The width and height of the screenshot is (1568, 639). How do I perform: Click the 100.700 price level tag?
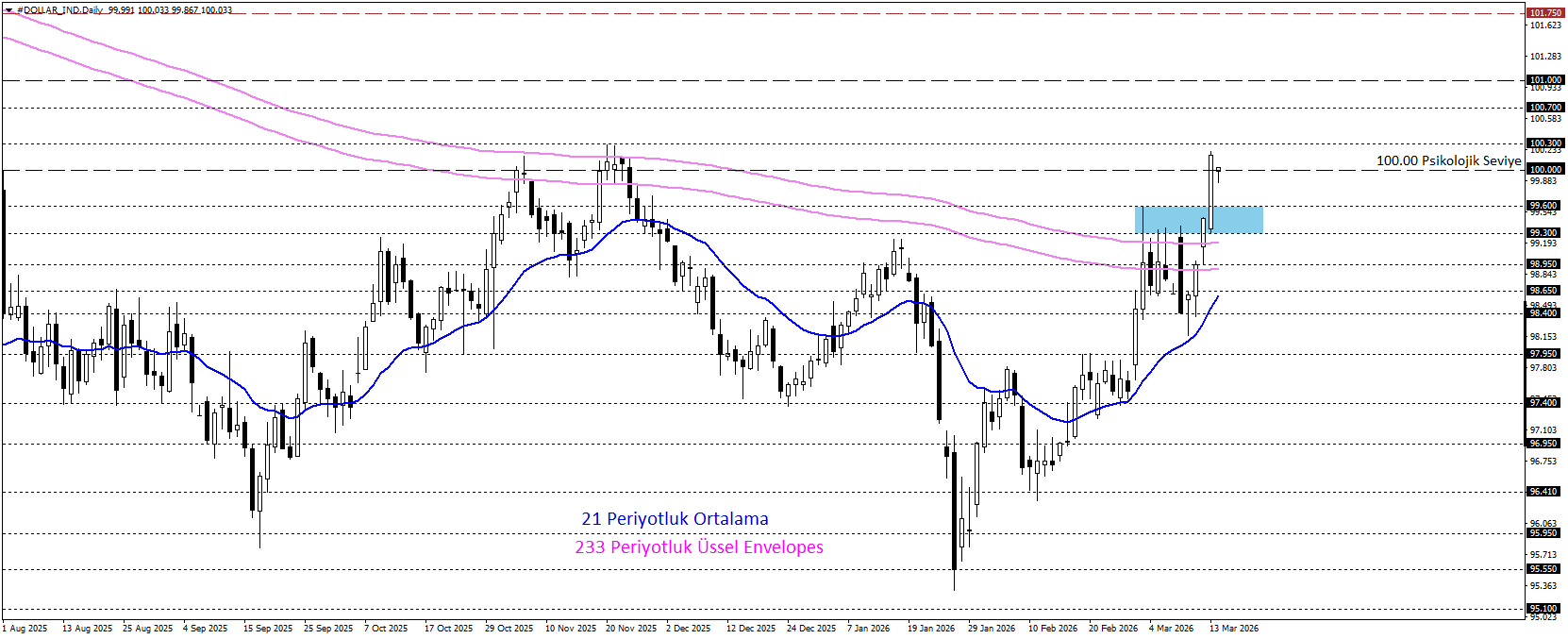tap(1544, 108)
